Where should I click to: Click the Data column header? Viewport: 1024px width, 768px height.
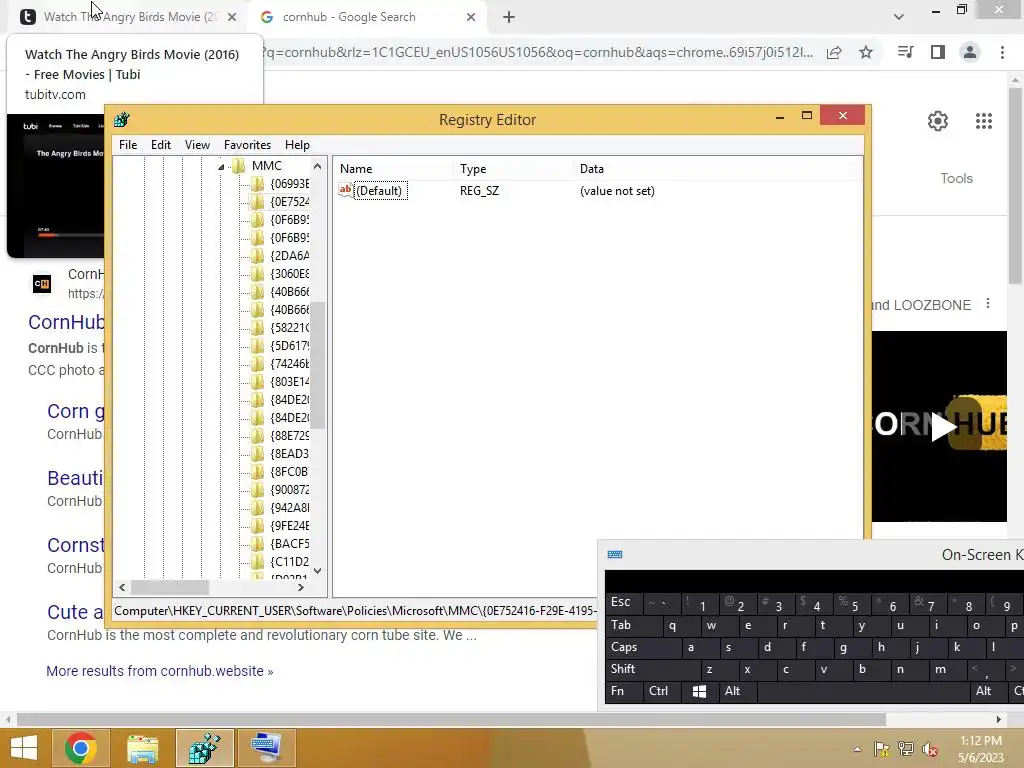point(718,168)
